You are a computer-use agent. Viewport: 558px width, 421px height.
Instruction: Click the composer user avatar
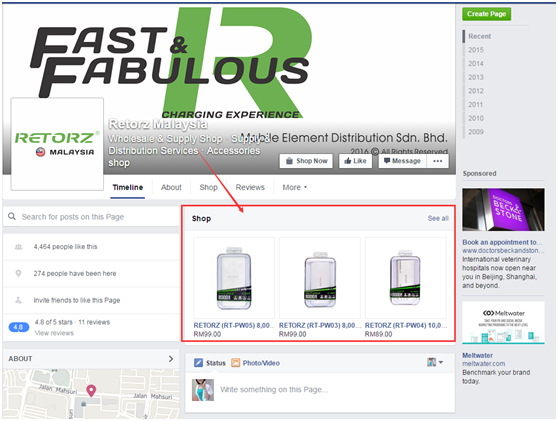click(203, 390)
